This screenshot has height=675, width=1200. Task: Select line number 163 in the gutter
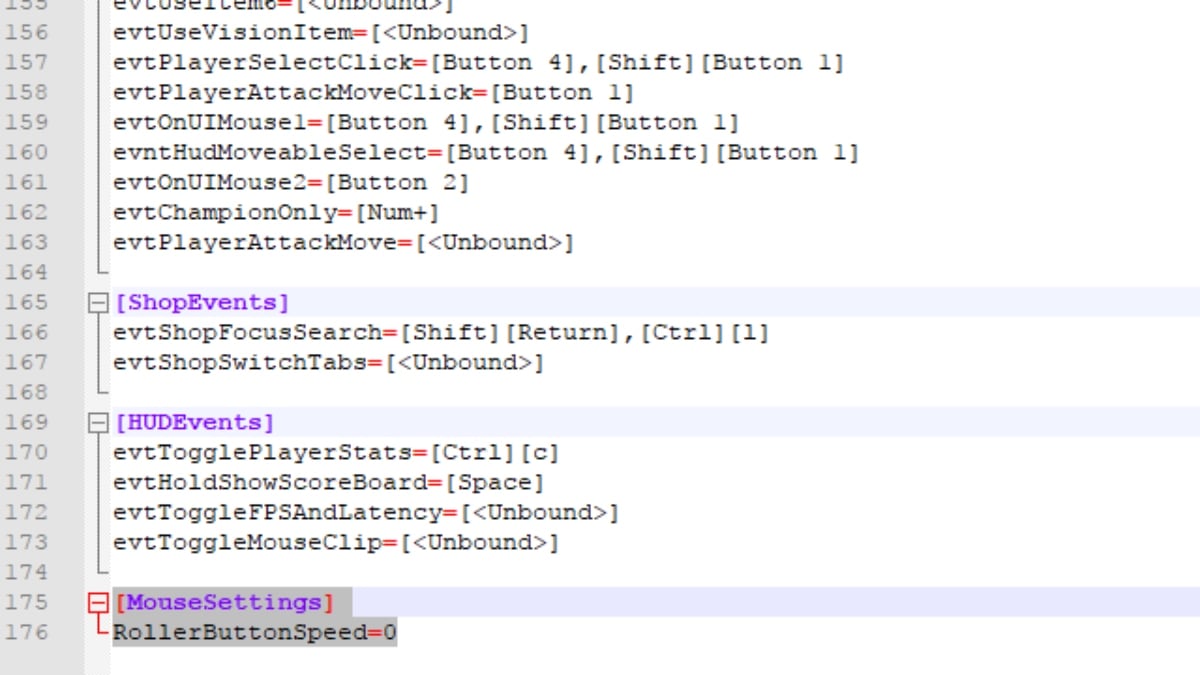click(x=27, y=242)
